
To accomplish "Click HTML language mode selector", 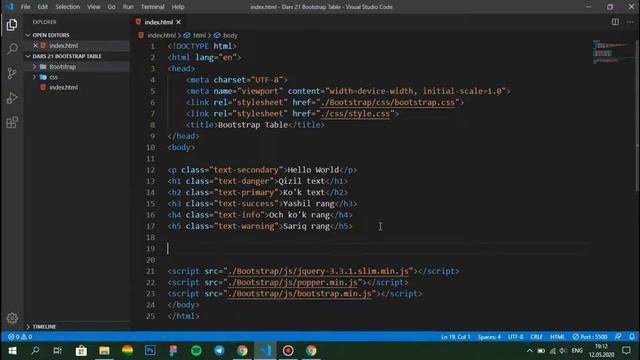I will [557, 337].
